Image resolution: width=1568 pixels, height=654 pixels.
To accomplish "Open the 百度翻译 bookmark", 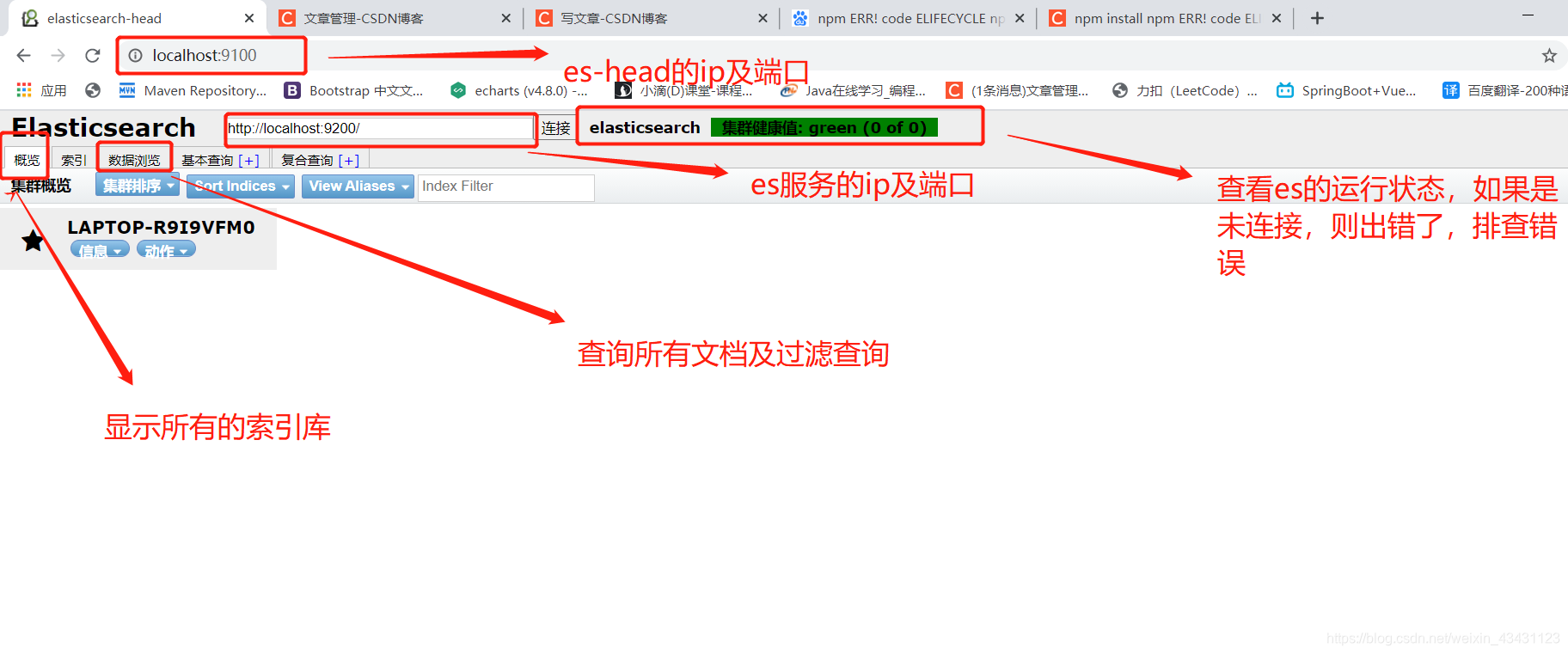I will click(x=1504, y=90).
